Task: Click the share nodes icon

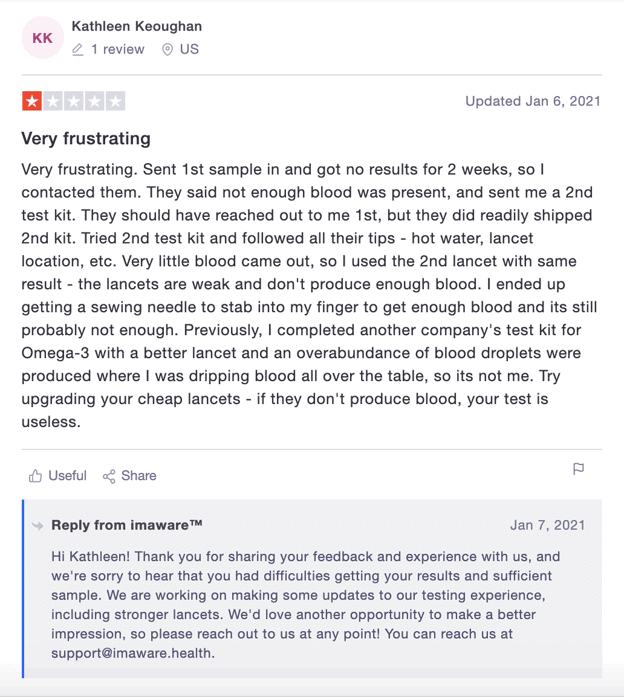Action: click(109, 476)
